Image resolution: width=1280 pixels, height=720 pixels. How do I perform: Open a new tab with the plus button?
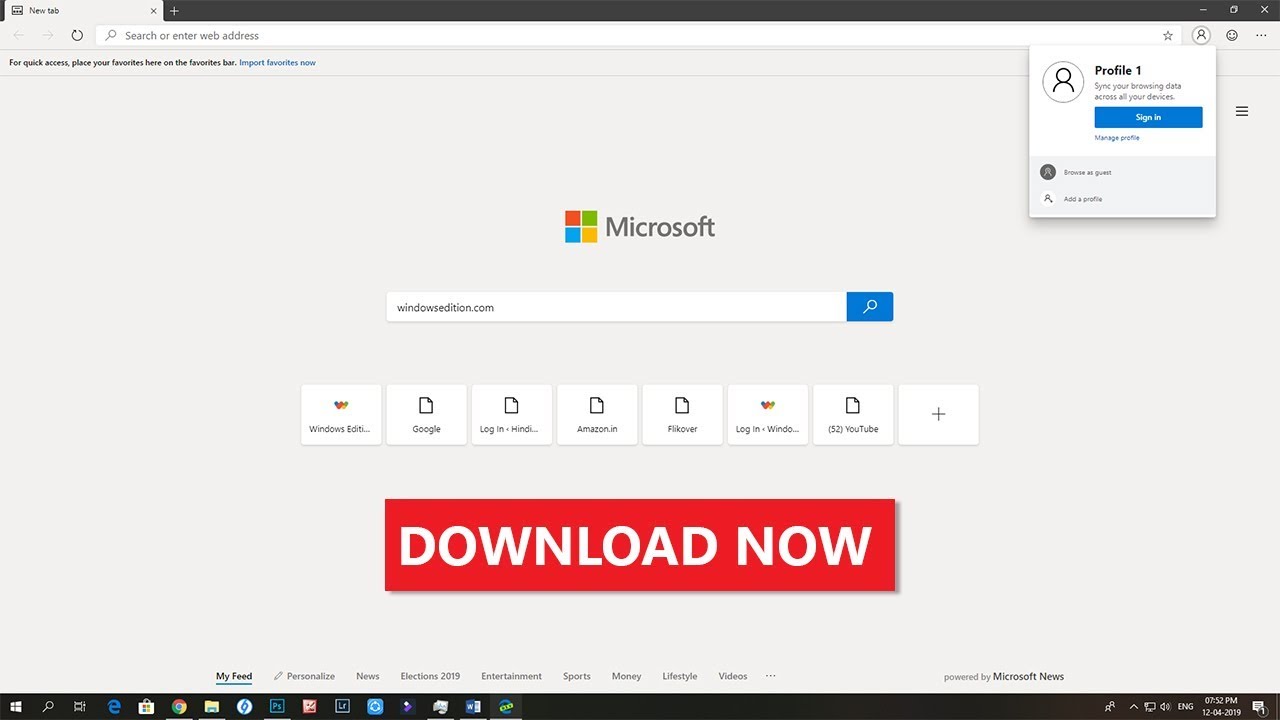click(174, 10)
